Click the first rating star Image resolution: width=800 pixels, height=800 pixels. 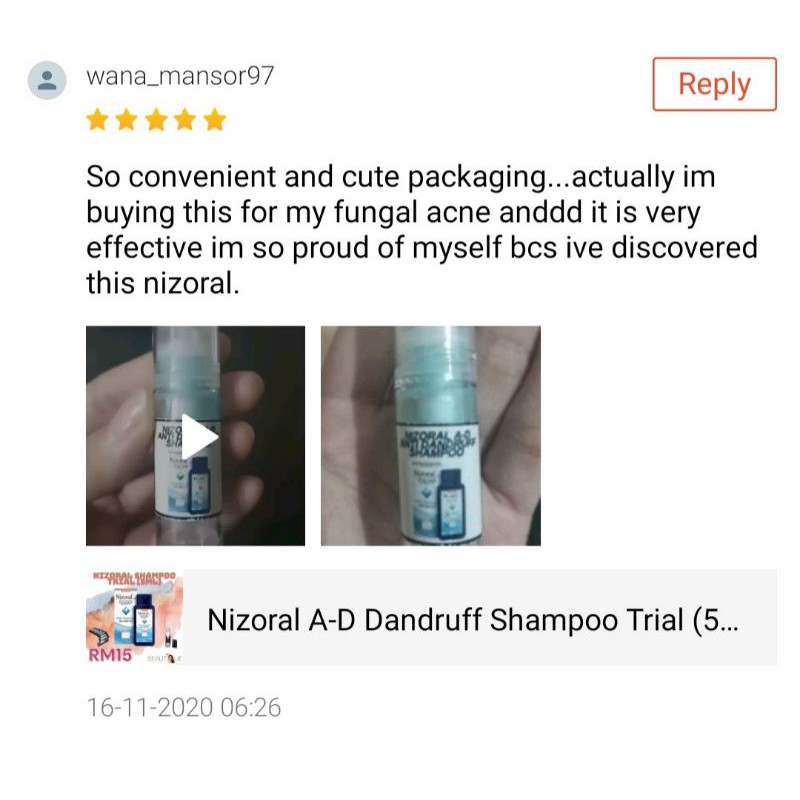(x=97, y=120)
